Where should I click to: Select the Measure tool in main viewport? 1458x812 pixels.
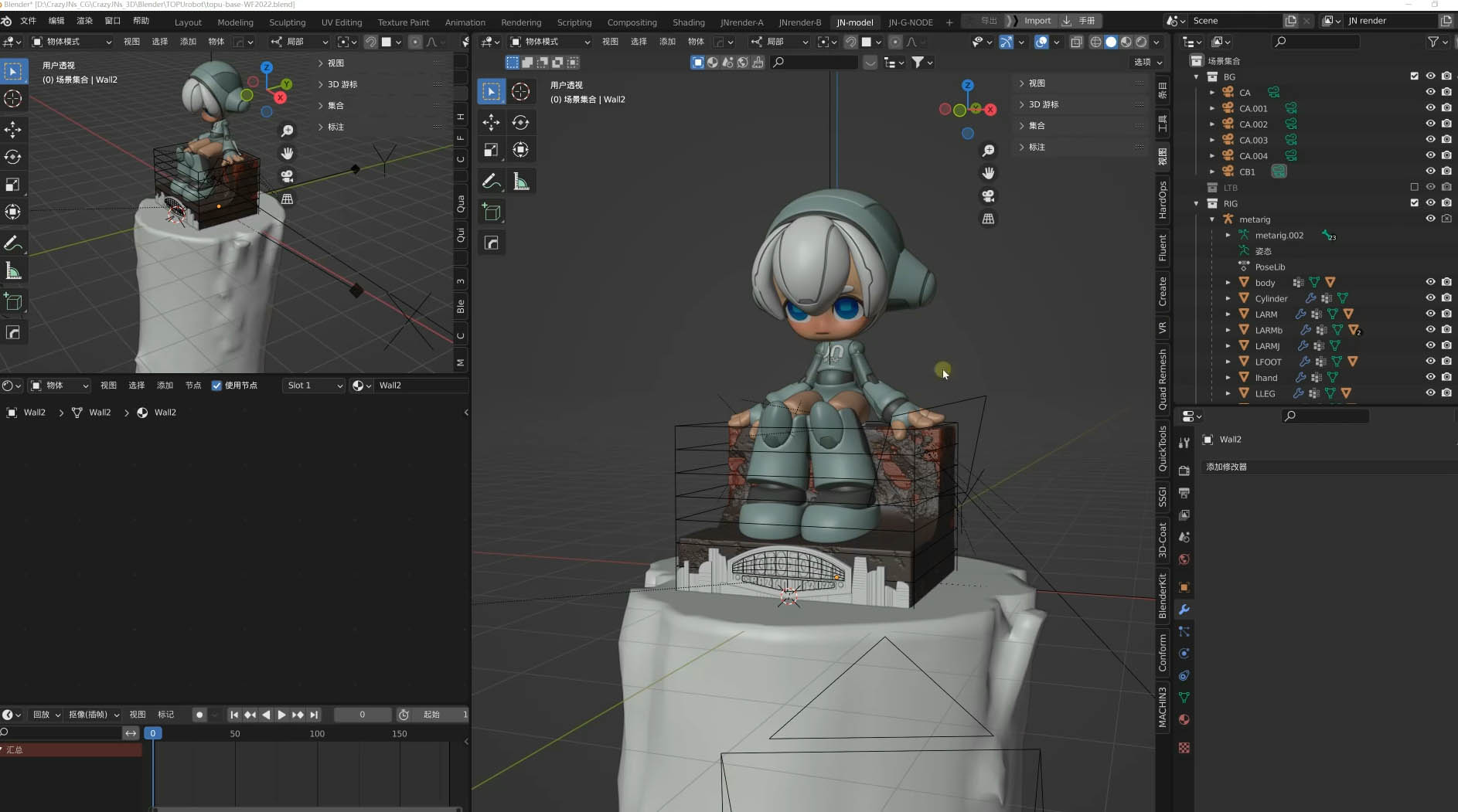pyautogui.click(x=521, y=182)
